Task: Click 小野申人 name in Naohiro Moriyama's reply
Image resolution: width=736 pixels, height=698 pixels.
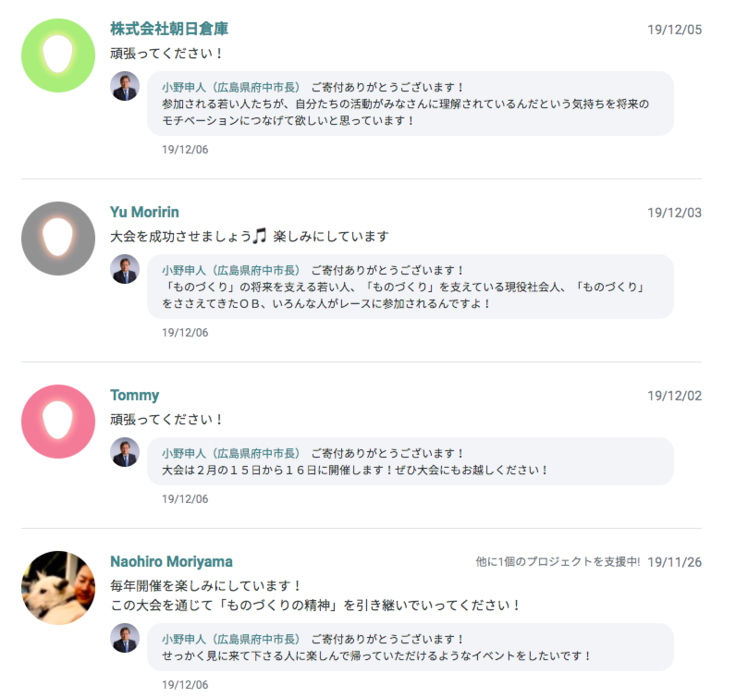Action: (230, 638)
